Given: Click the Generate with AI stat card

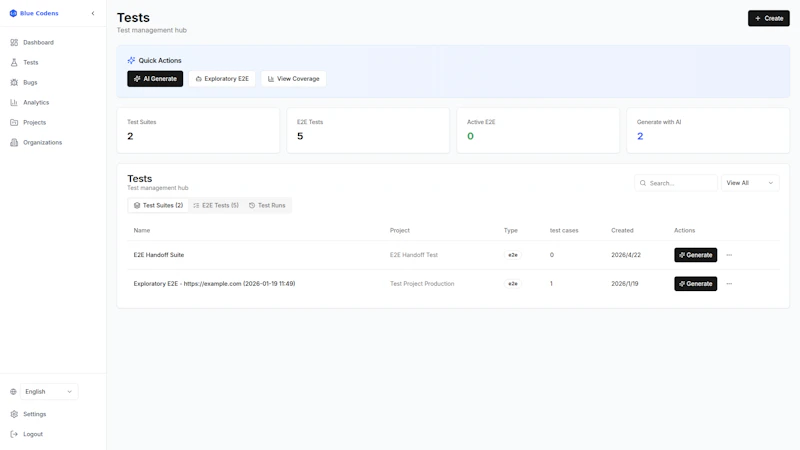Looking at the screenshot, I should tap(708, 130).
